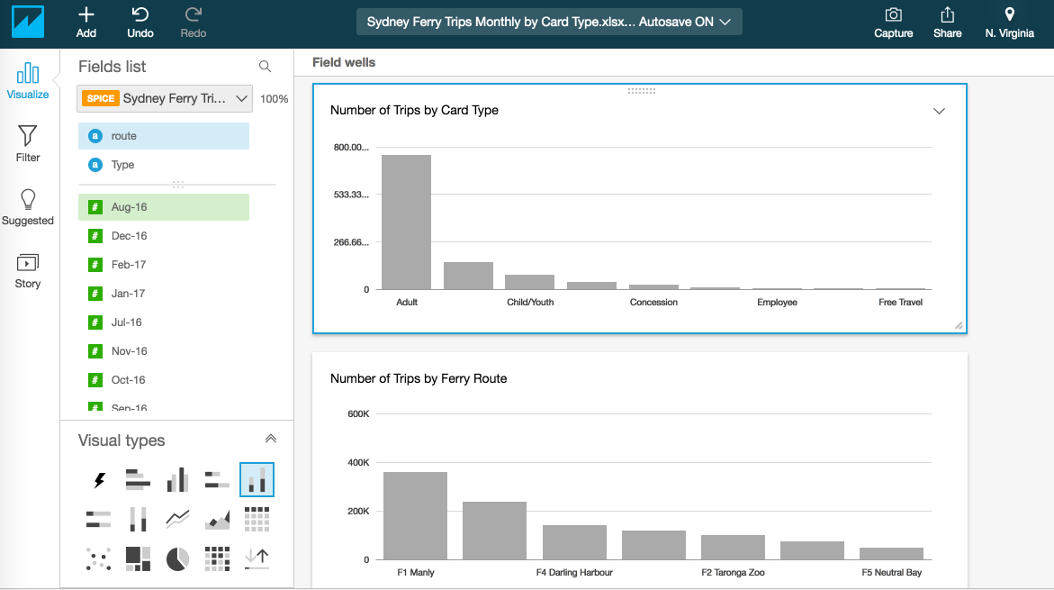Open the Card Type chart options chevron
This screenshot has height=590, width=1054.
939,111
